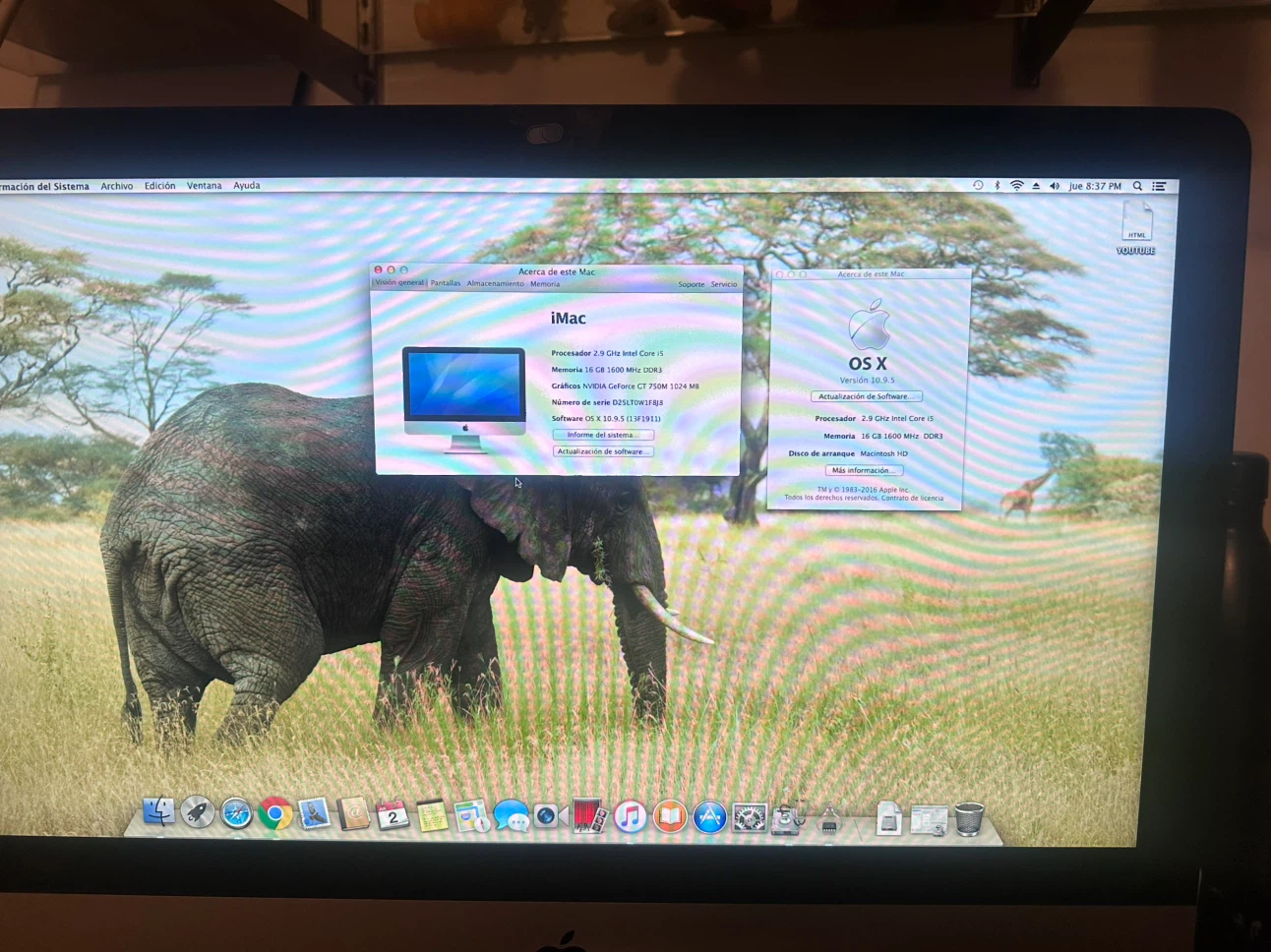This screenshot has height=952, width=1271.
Task: Click the Servicio link
Action: (724, 284)
